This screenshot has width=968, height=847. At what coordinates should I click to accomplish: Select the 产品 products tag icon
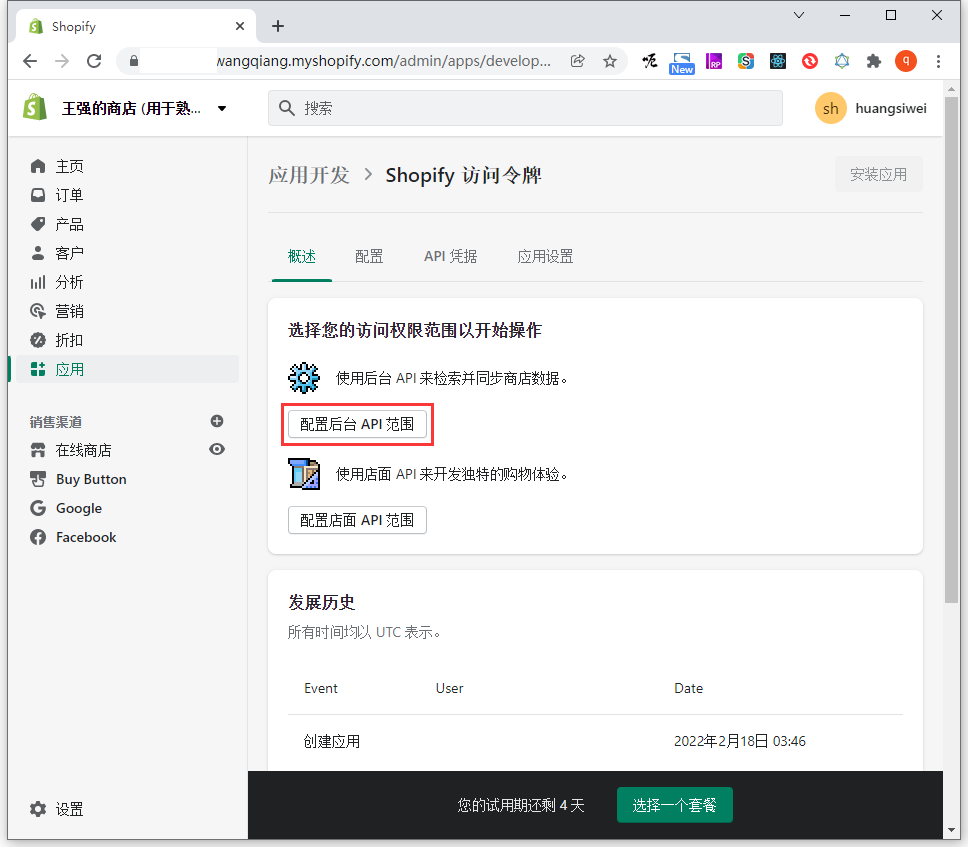[38, 224]
